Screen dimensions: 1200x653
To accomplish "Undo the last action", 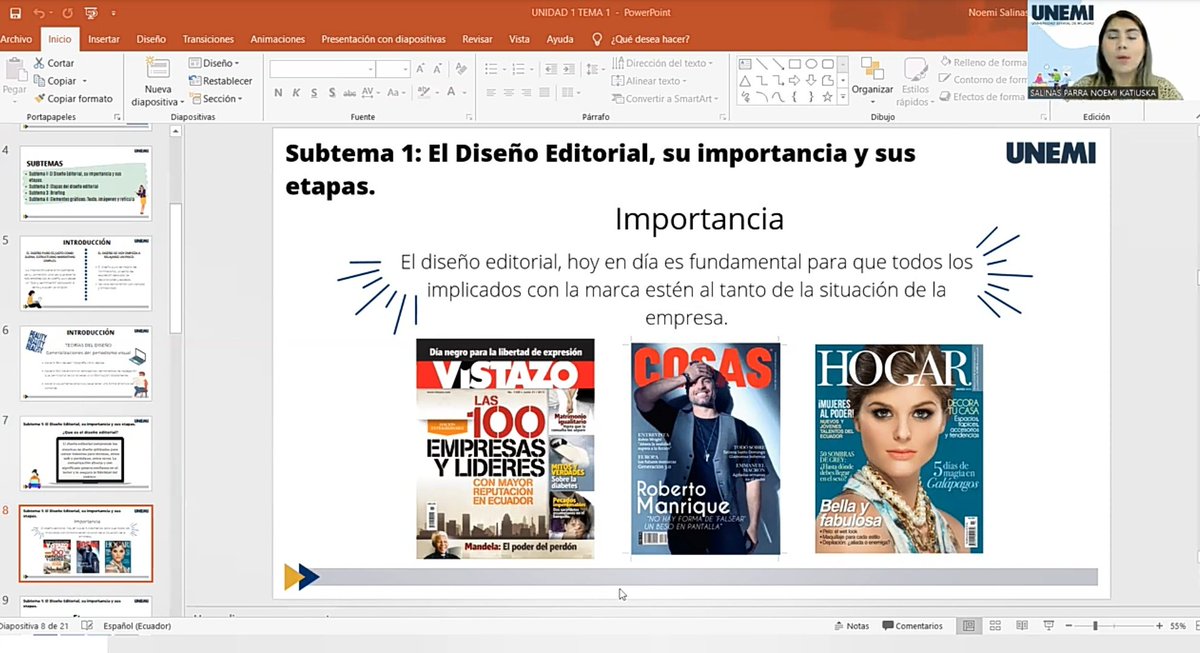I will point(38,13).
